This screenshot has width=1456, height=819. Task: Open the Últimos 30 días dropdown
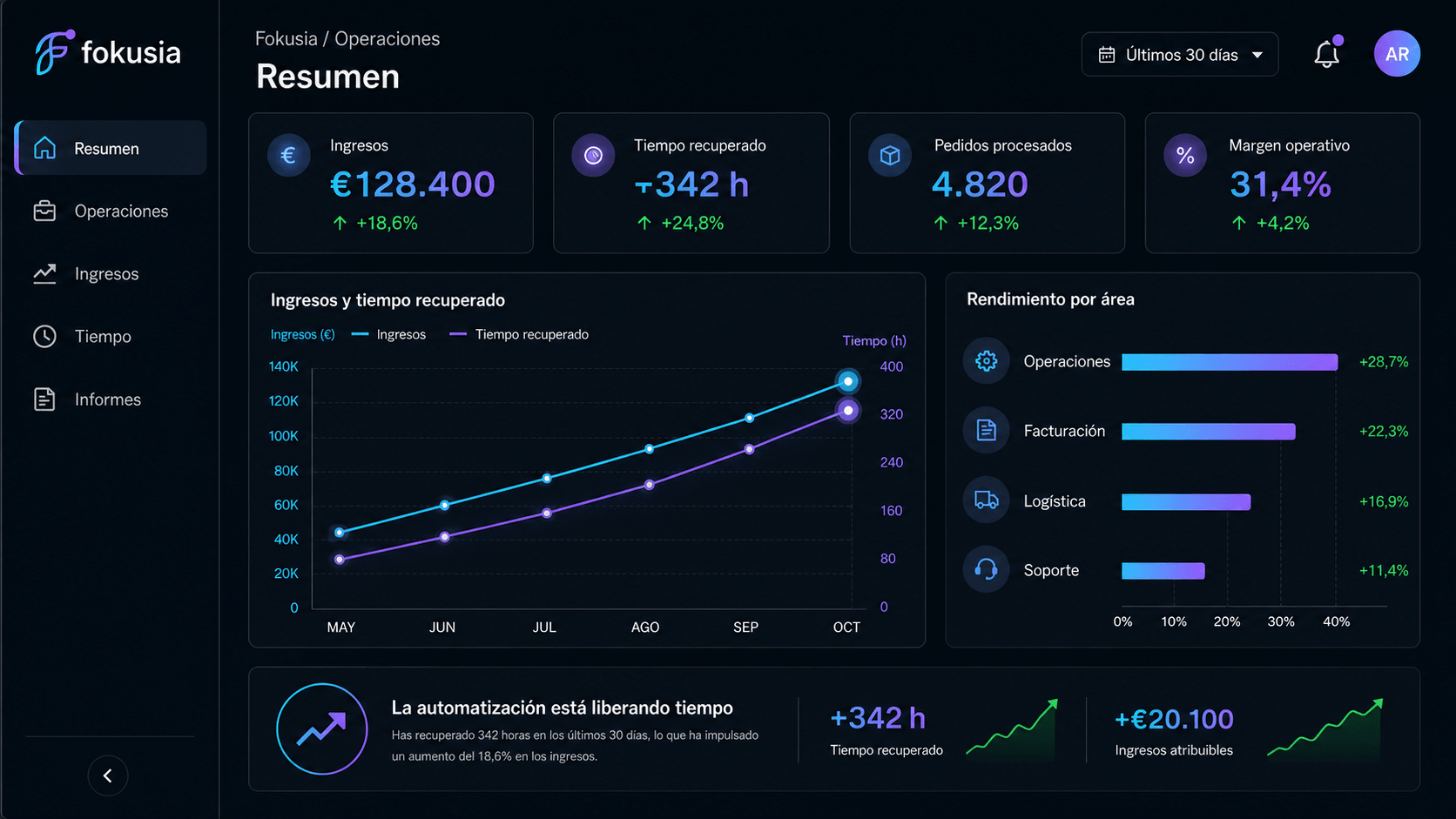pos(1180,55)
